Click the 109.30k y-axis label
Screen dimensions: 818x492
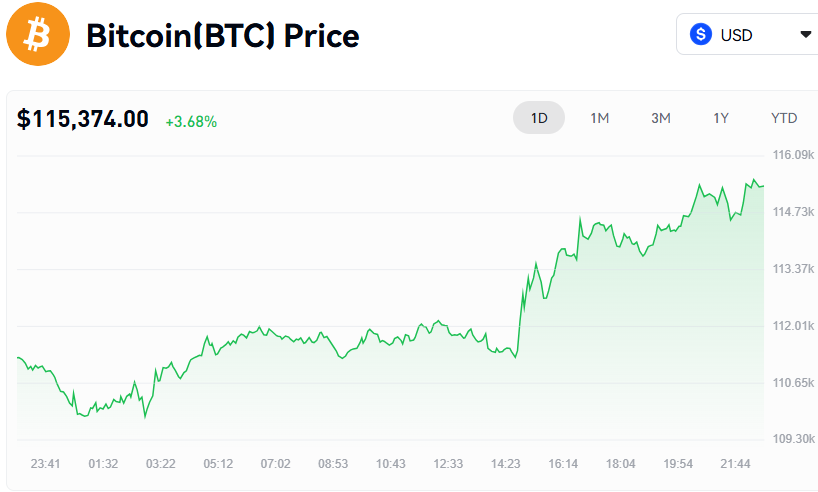[793, 440]
